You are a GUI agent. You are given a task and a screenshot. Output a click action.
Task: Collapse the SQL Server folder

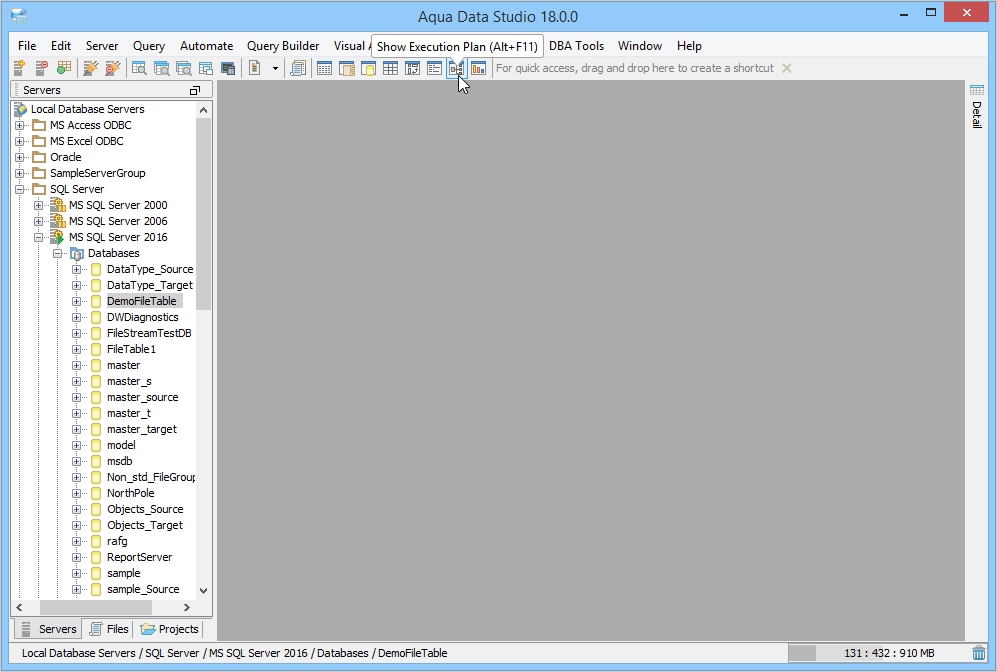(x=20, y=189)
